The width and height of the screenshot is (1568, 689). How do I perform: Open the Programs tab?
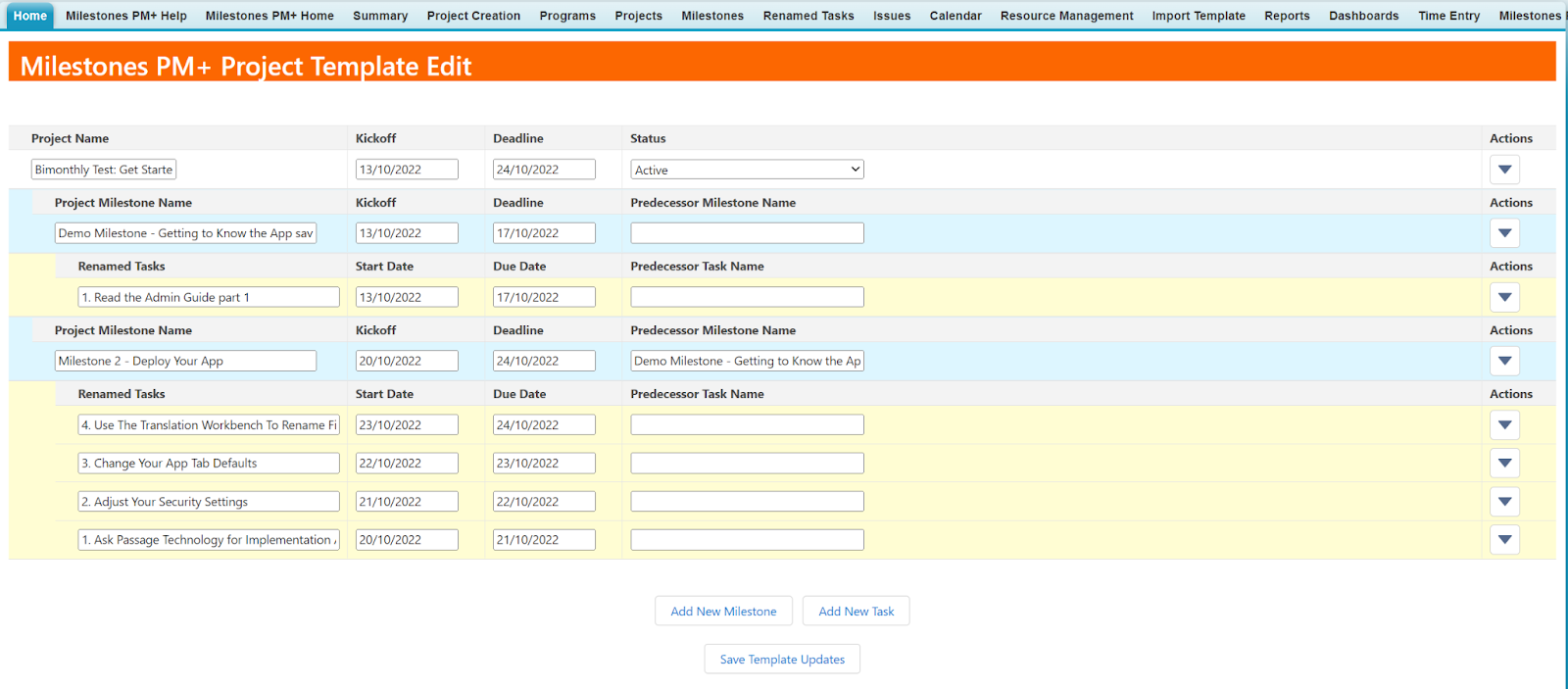point(567,16)
